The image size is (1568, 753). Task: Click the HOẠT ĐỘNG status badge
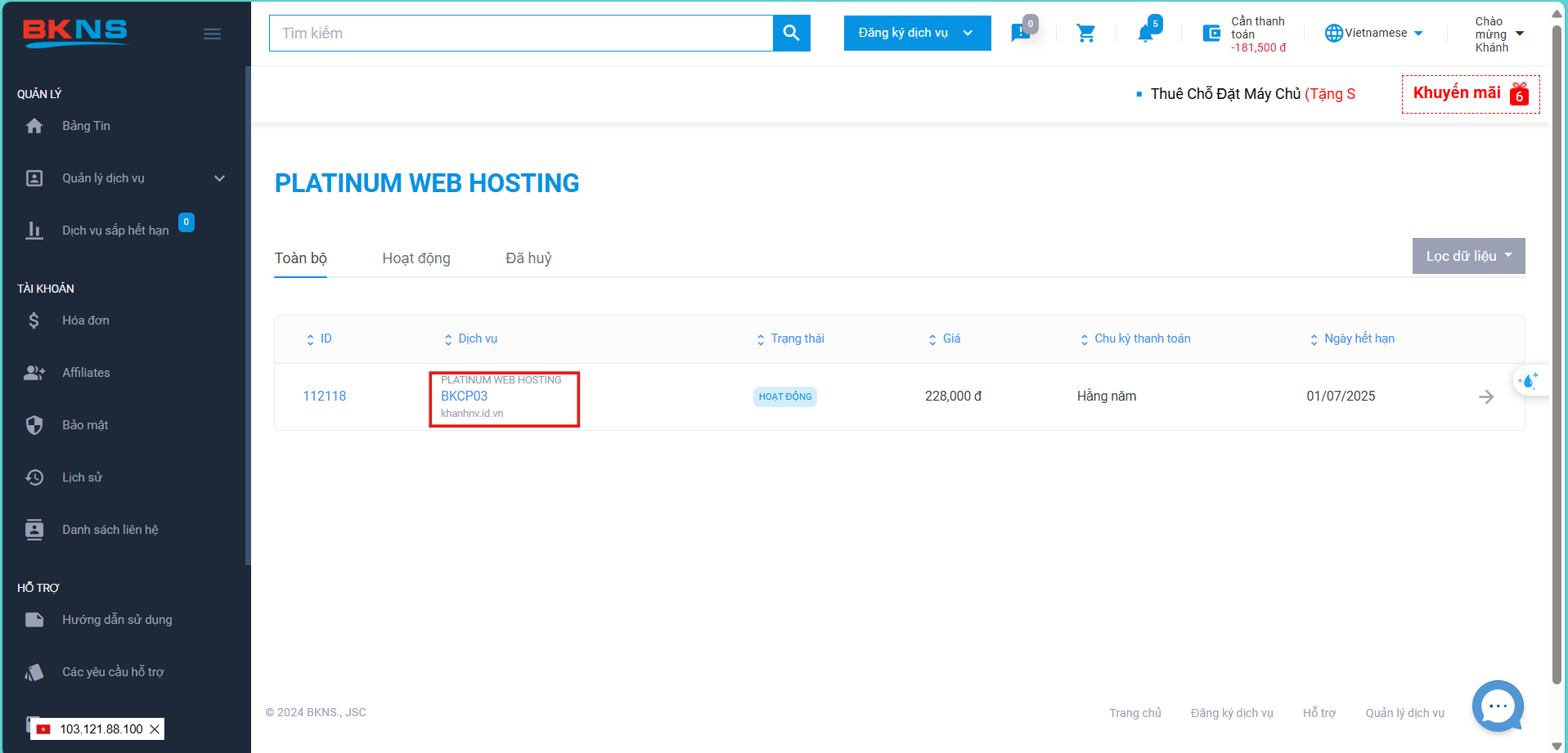click(x=785, y=397)
